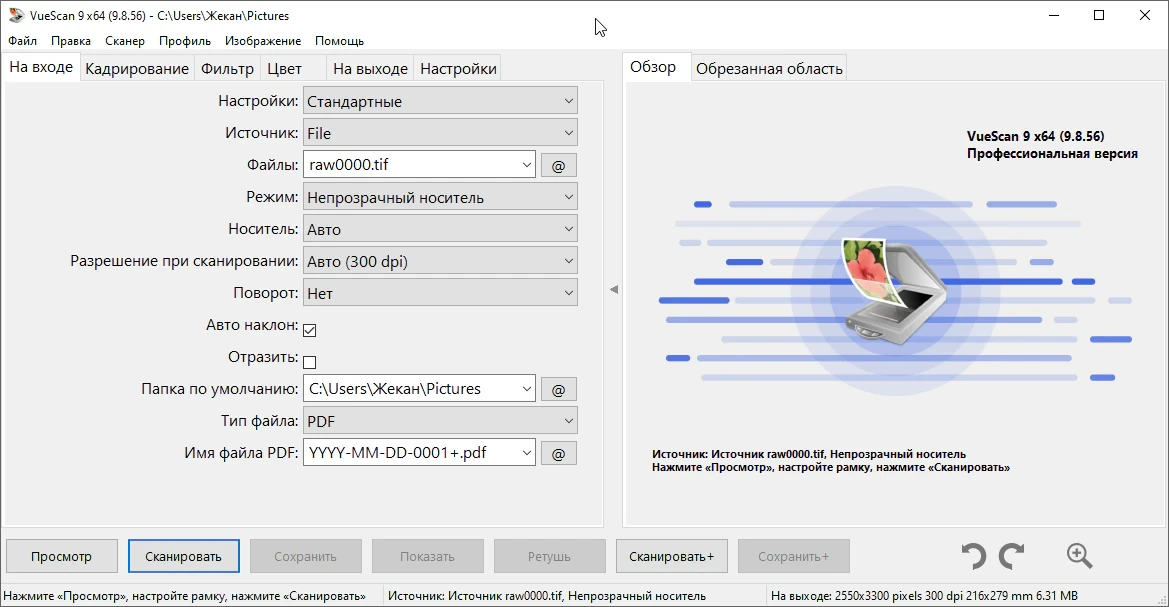
Task: Click the rotate right arrow icon
Action: coord(1012,556)
